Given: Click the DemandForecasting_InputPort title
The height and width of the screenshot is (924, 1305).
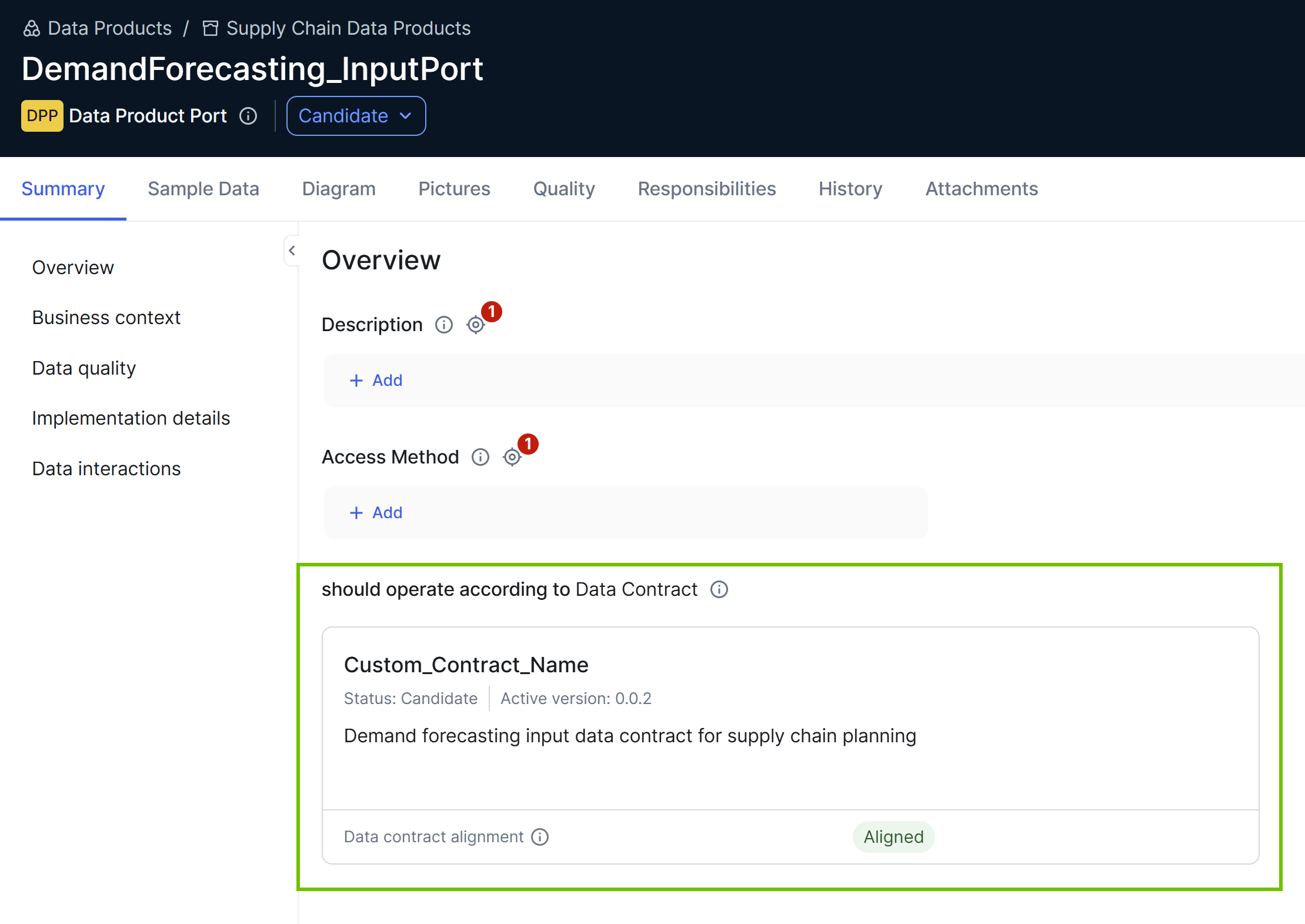Looking at the screenshot, I should click(x=252, y=69).
